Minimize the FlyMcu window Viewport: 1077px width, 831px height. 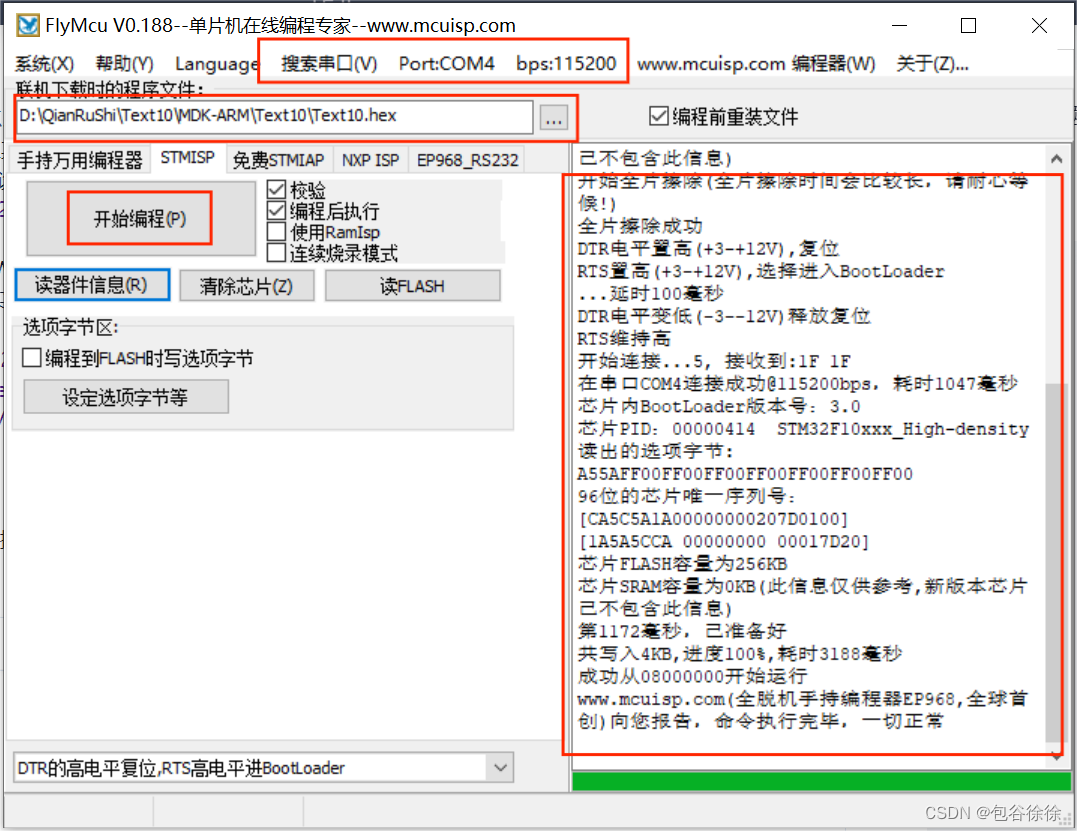(899, 25)
